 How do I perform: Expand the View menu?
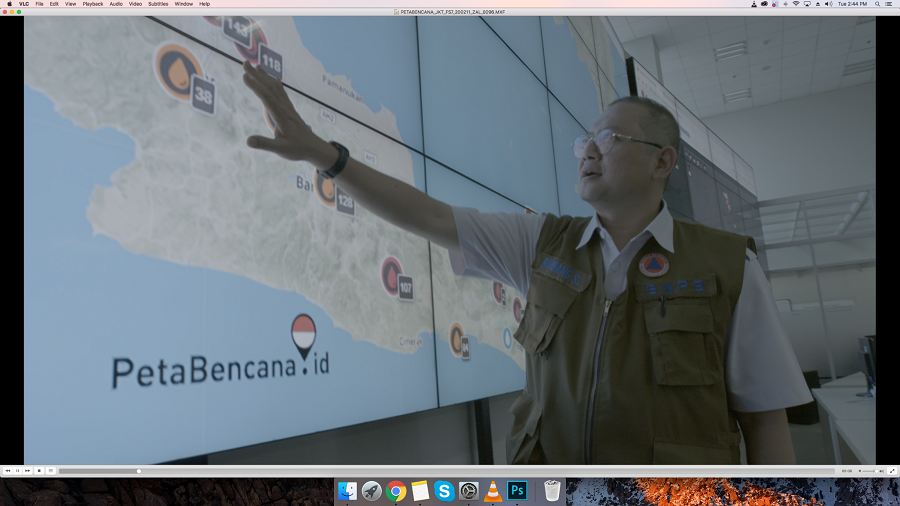[71, 4]
